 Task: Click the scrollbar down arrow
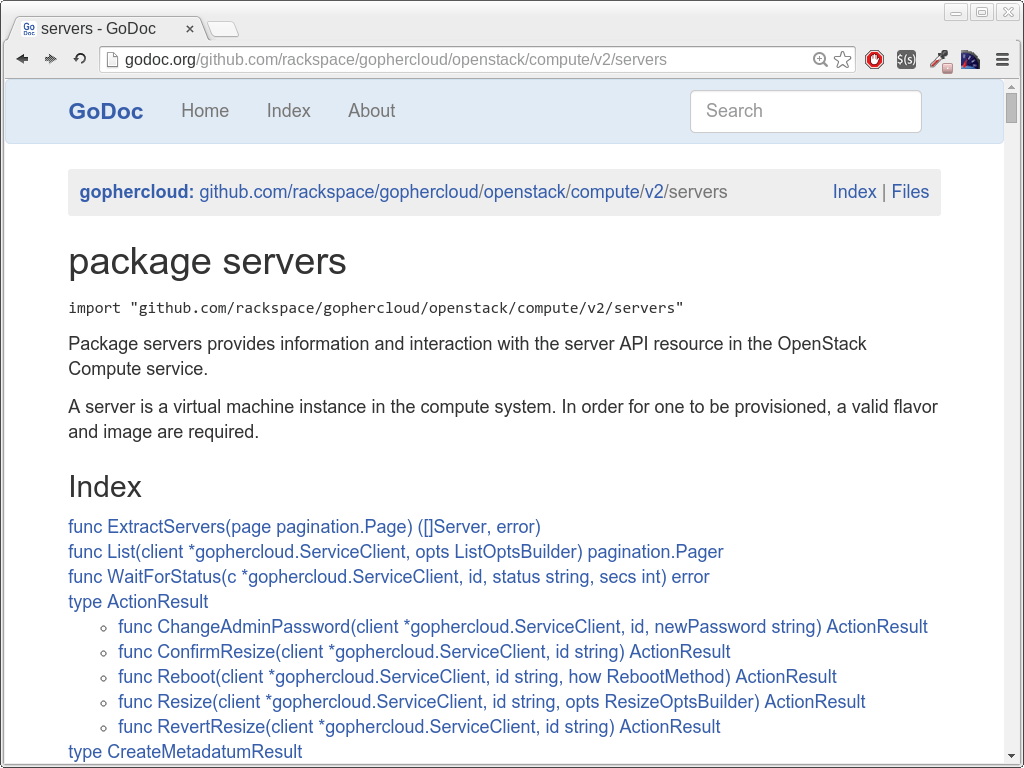[x=1012, y=756]
